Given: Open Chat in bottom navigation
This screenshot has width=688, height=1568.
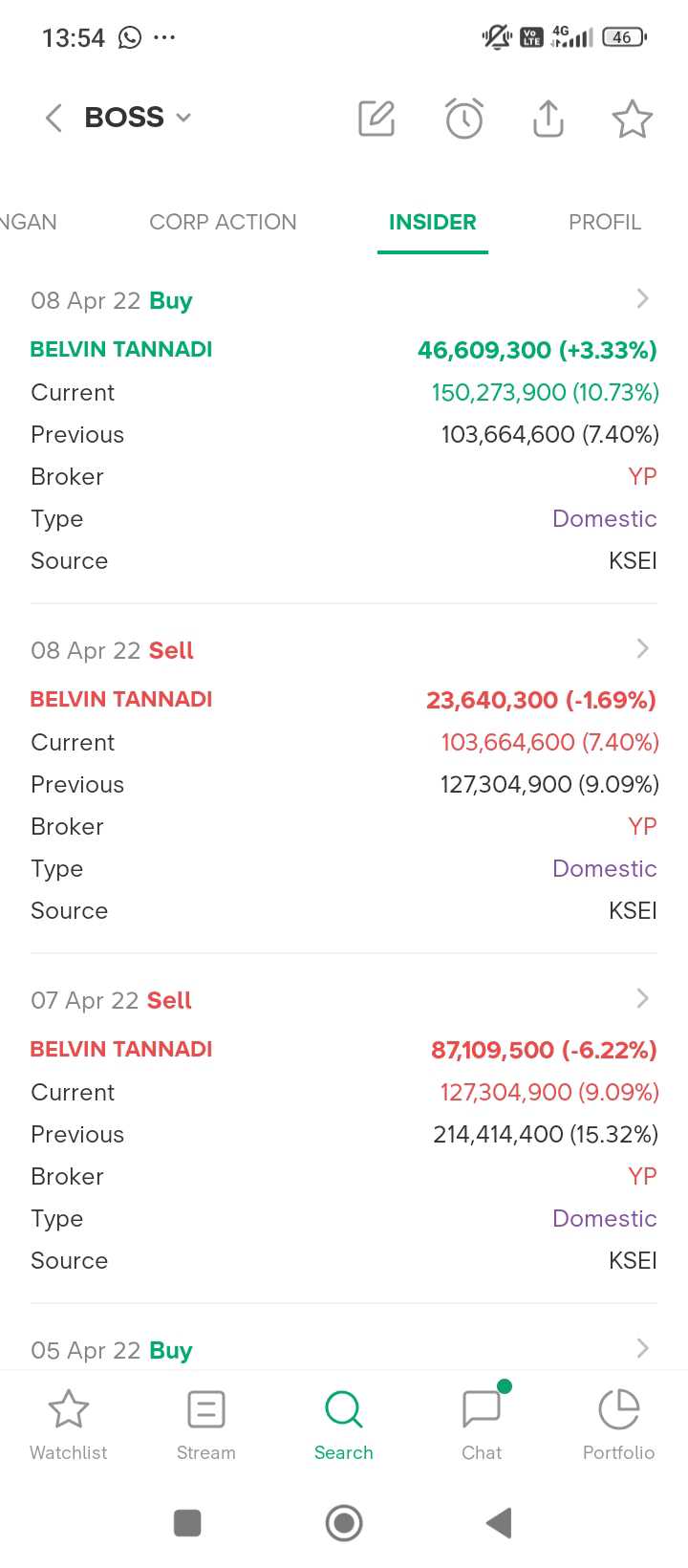Looking at the screenshot, I should click(x=482, y=1425).
